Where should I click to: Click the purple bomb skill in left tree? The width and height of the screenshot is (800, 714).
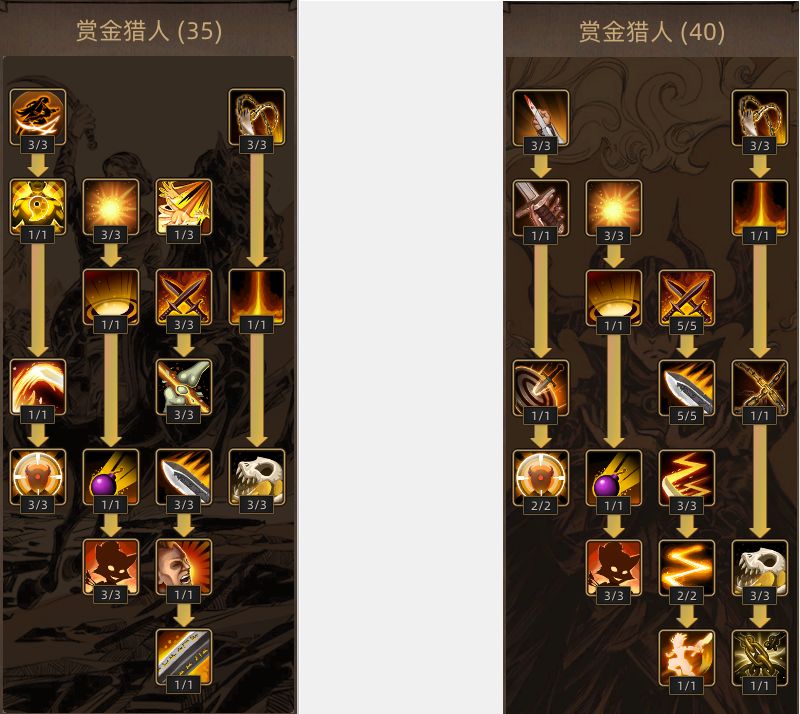coord(111,477)
